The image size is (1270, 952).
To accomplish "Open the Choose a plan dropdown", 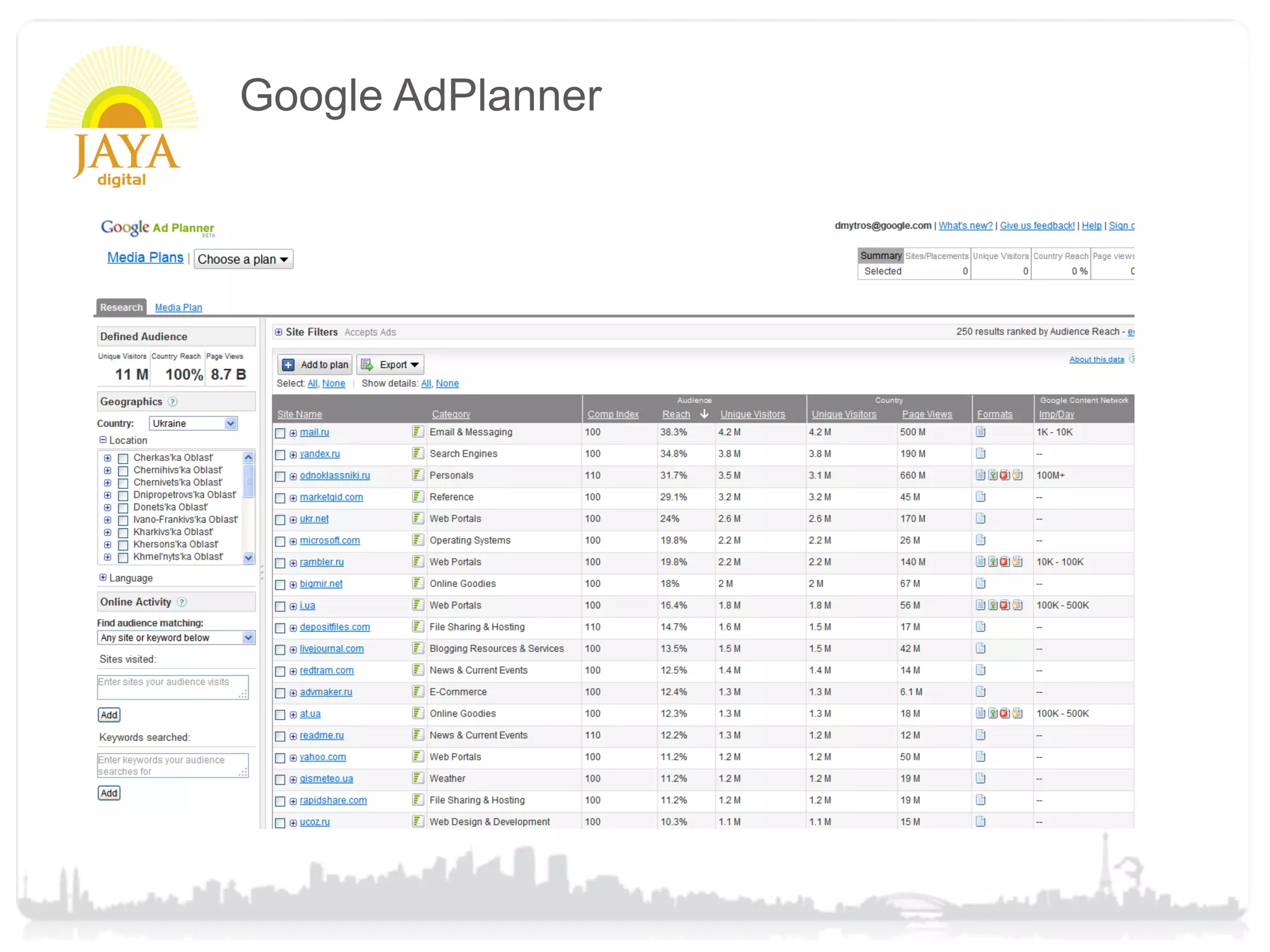I will (243, 259).
